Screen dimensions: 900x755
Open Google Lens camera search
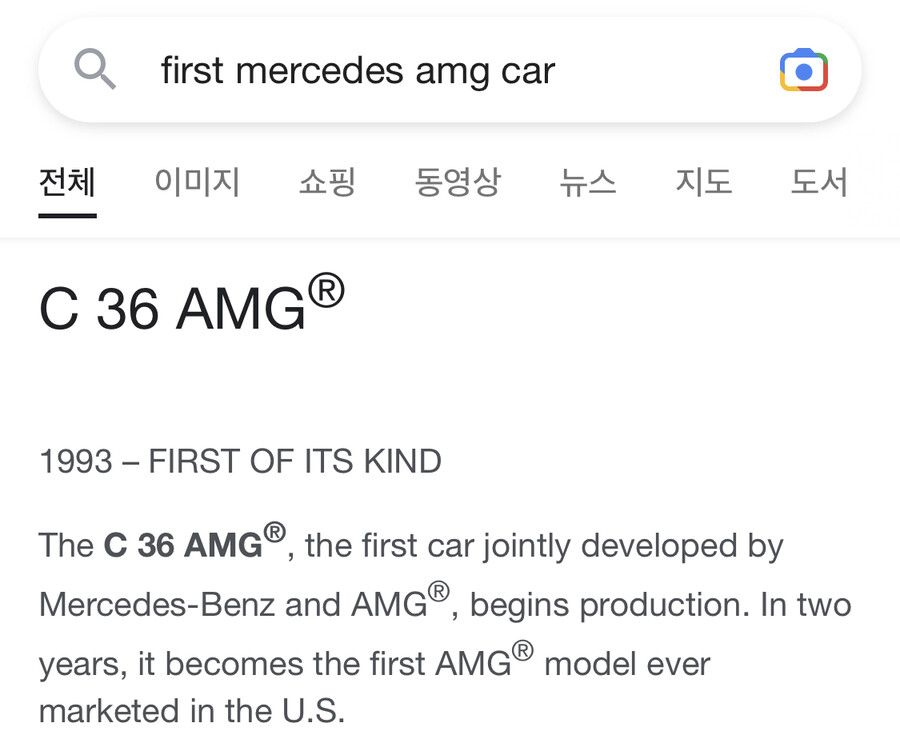pyautogui.click(x=804, y=70)
